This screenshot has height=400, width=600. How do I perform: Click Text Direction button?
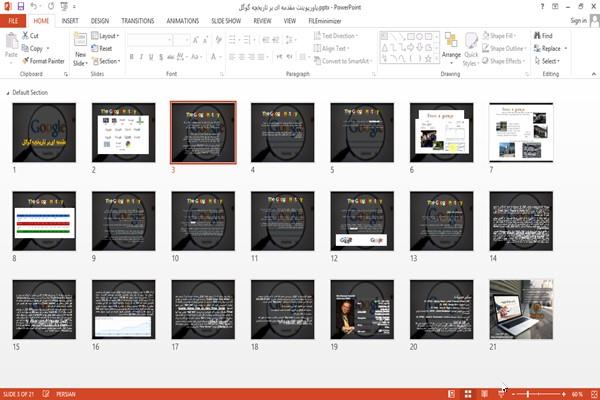(x=336, y=36)
